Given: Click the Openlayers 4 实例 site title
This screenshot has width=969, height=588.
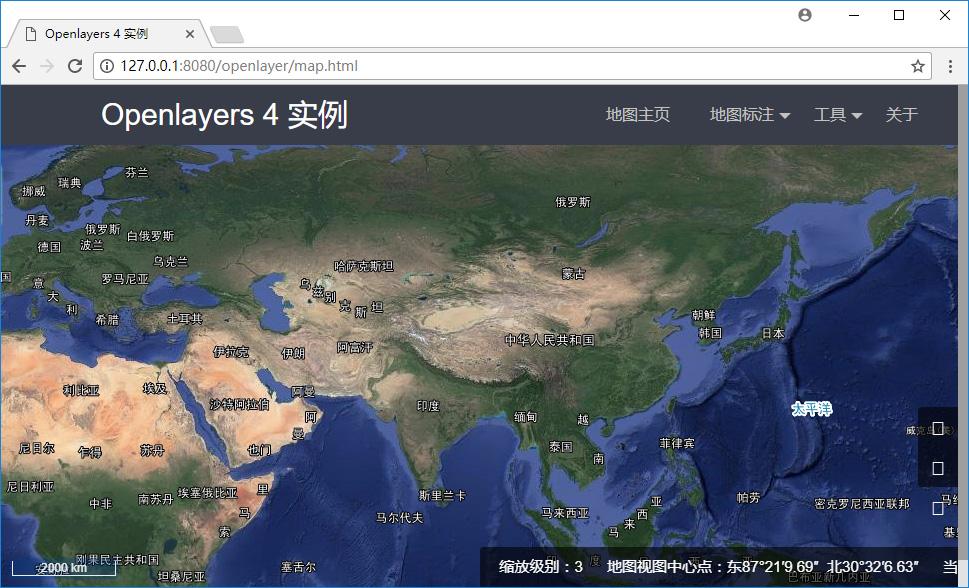Looking at the screenshot, I should (x=224, y=115).
